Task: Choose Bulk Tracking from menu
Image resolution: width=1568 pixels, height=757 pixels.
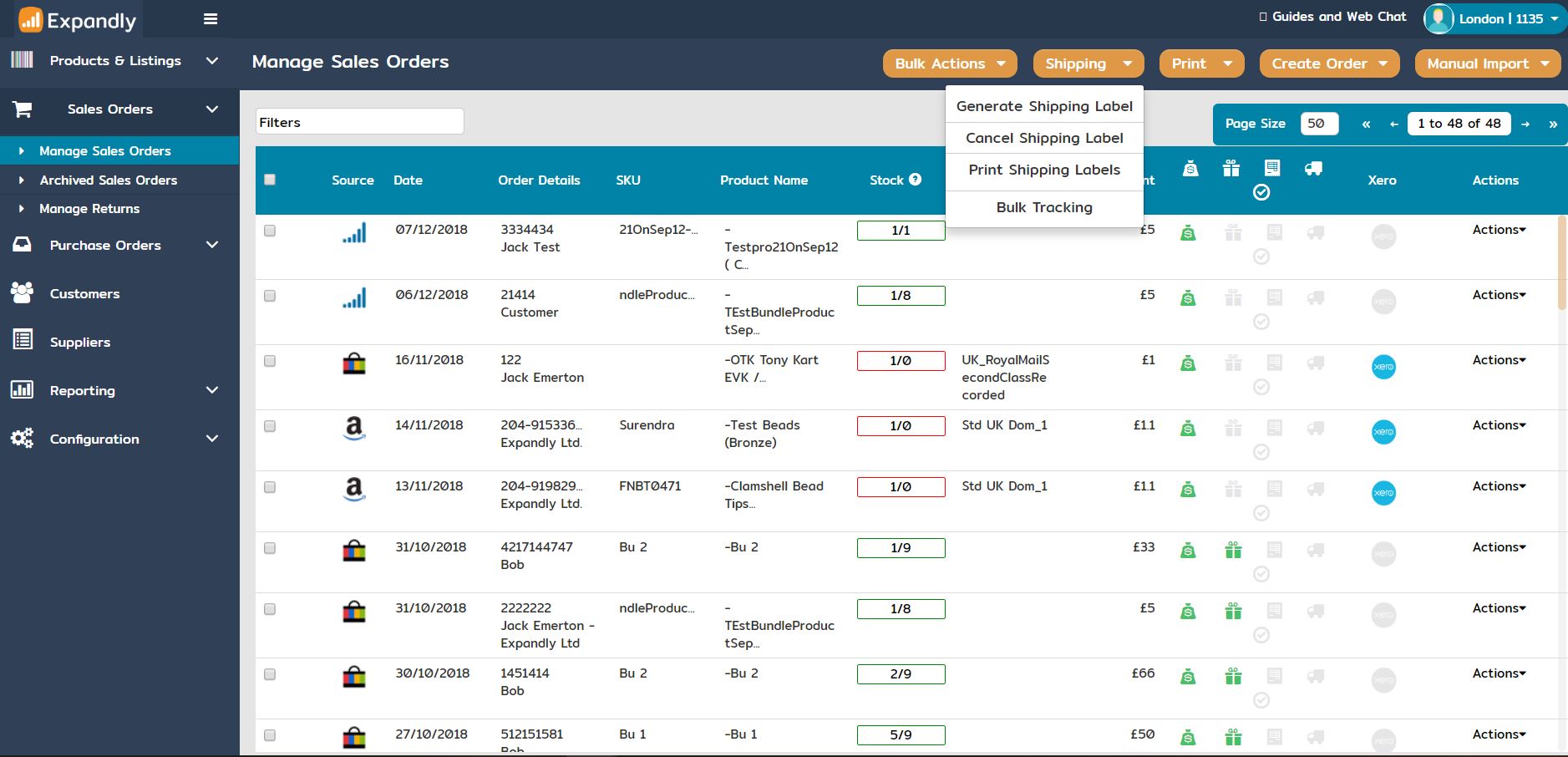Action: [1044, 207]
